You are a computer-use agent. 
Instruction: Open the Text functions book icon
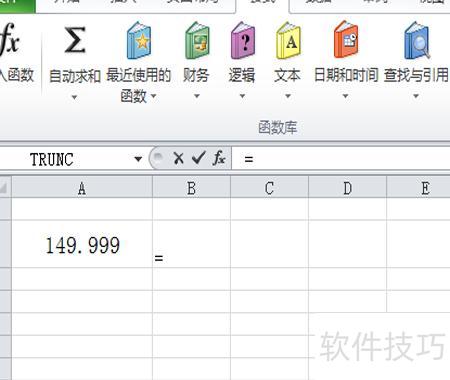click(288, 40)
